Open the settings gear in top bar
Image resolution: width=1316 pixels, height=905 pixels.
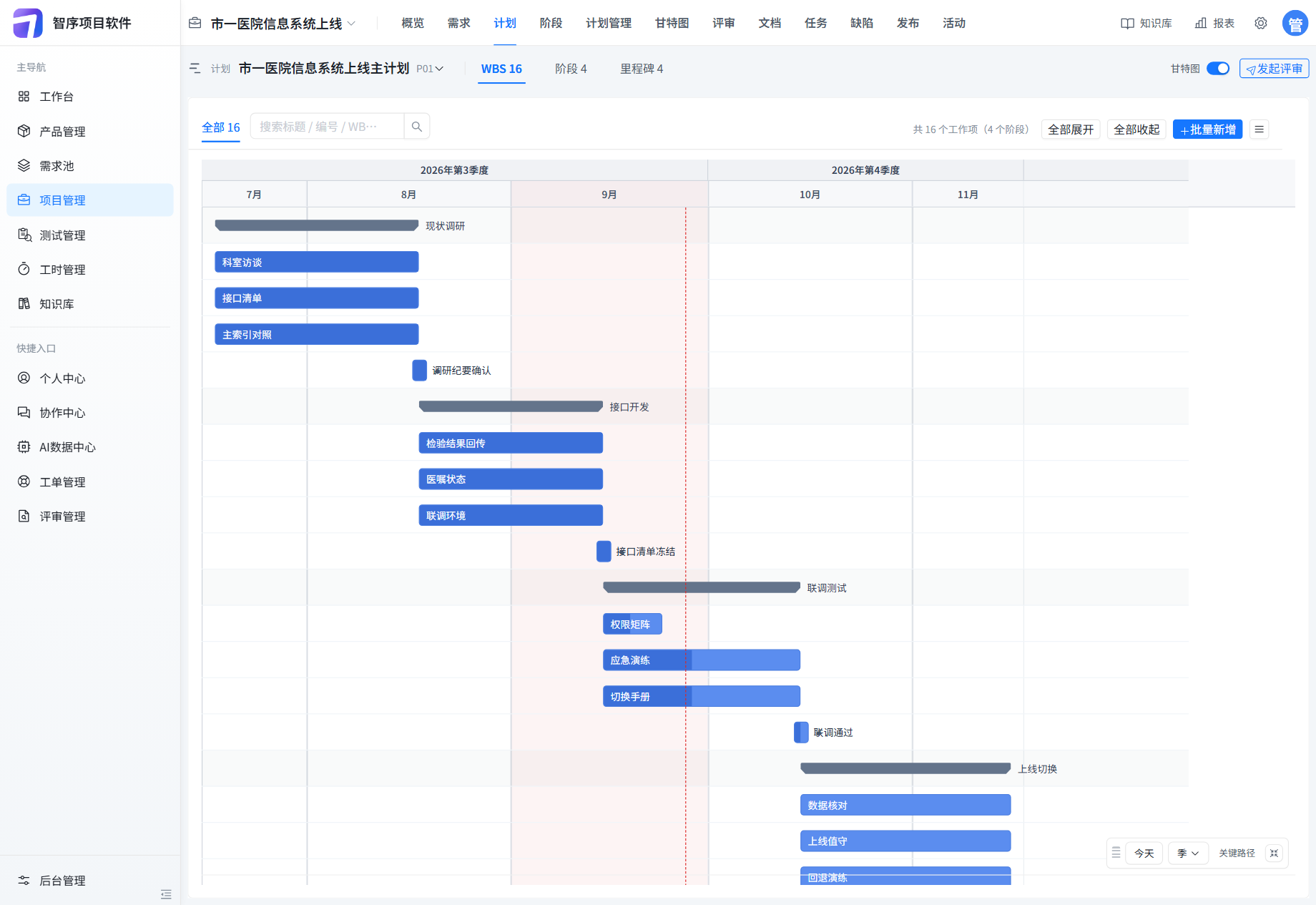point(1261,23)
